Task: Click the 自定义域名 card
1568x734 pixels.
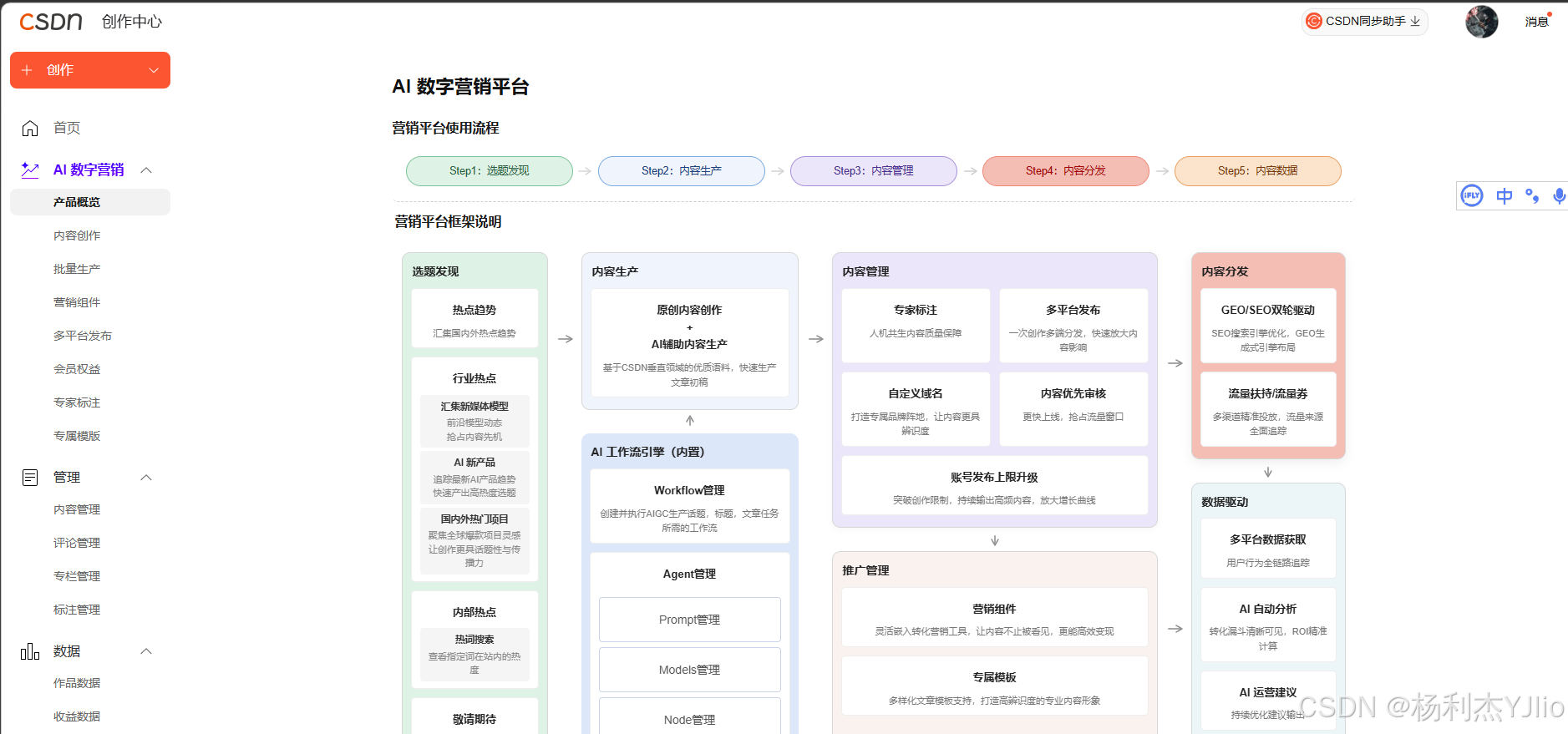Action: pos(916,409)
